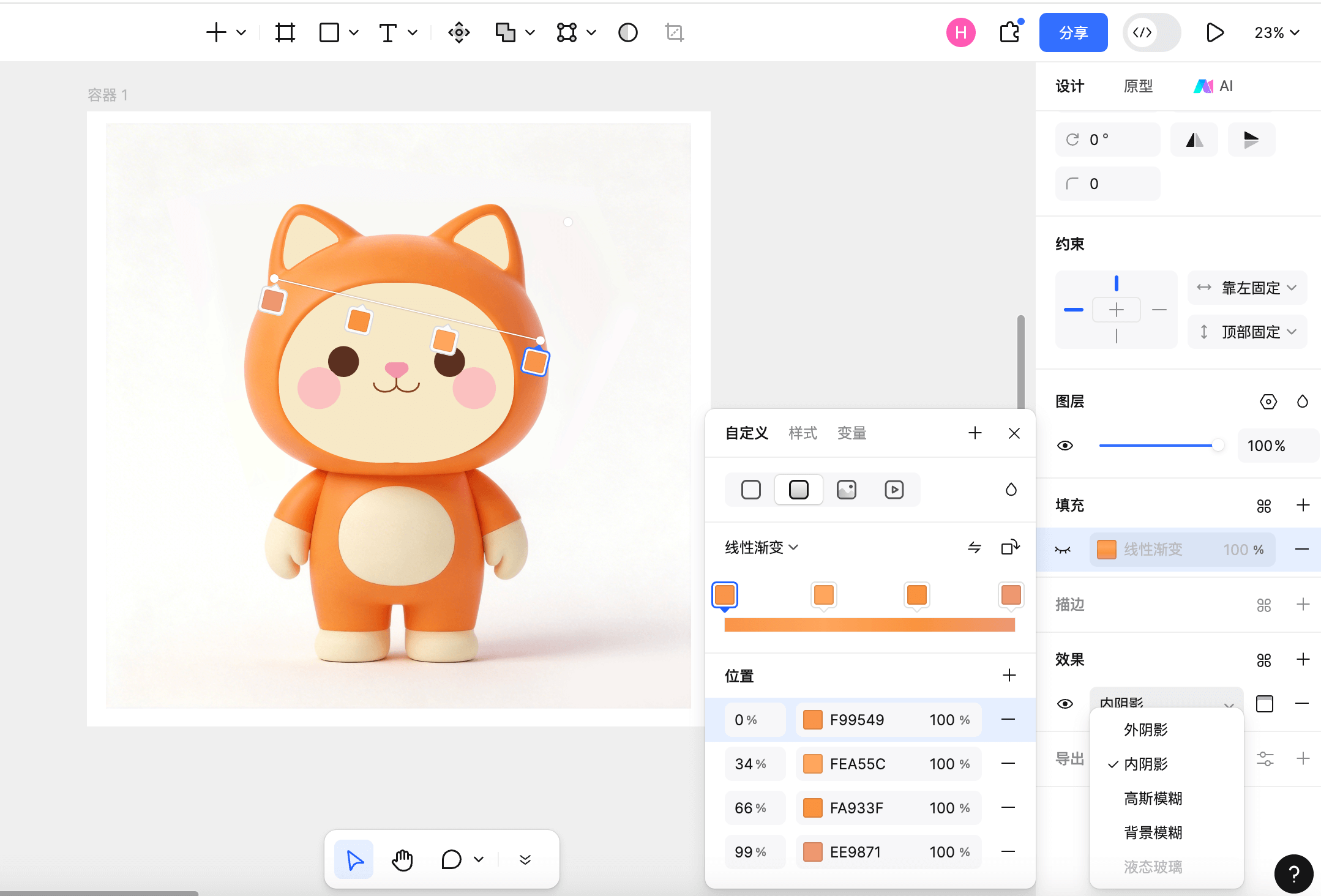The image size is (1321, 896).
Task: Reverse the gradient with swap arrows icon
Action: point(974,547)
